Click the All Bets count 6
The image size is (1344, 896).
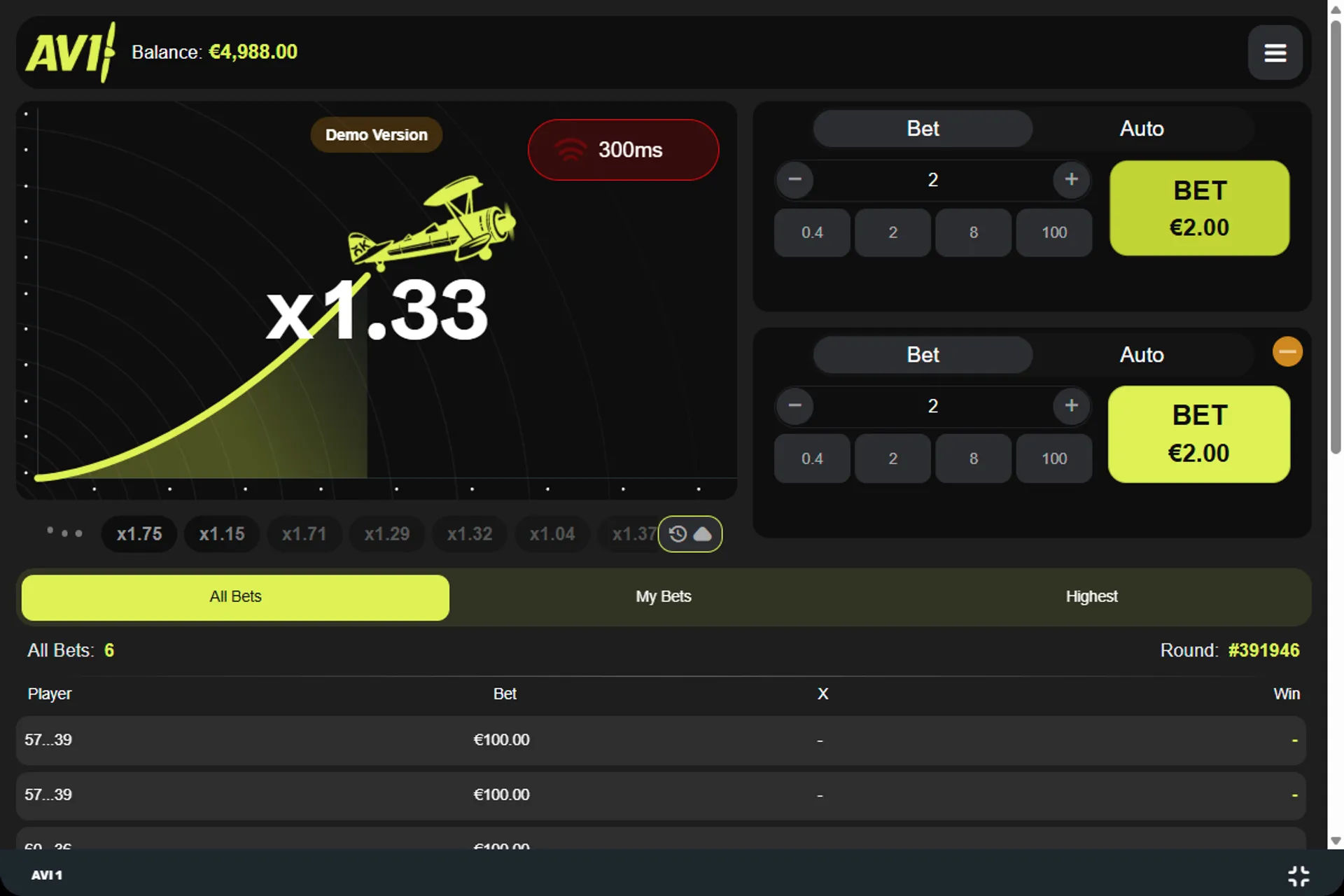[109, 650]
